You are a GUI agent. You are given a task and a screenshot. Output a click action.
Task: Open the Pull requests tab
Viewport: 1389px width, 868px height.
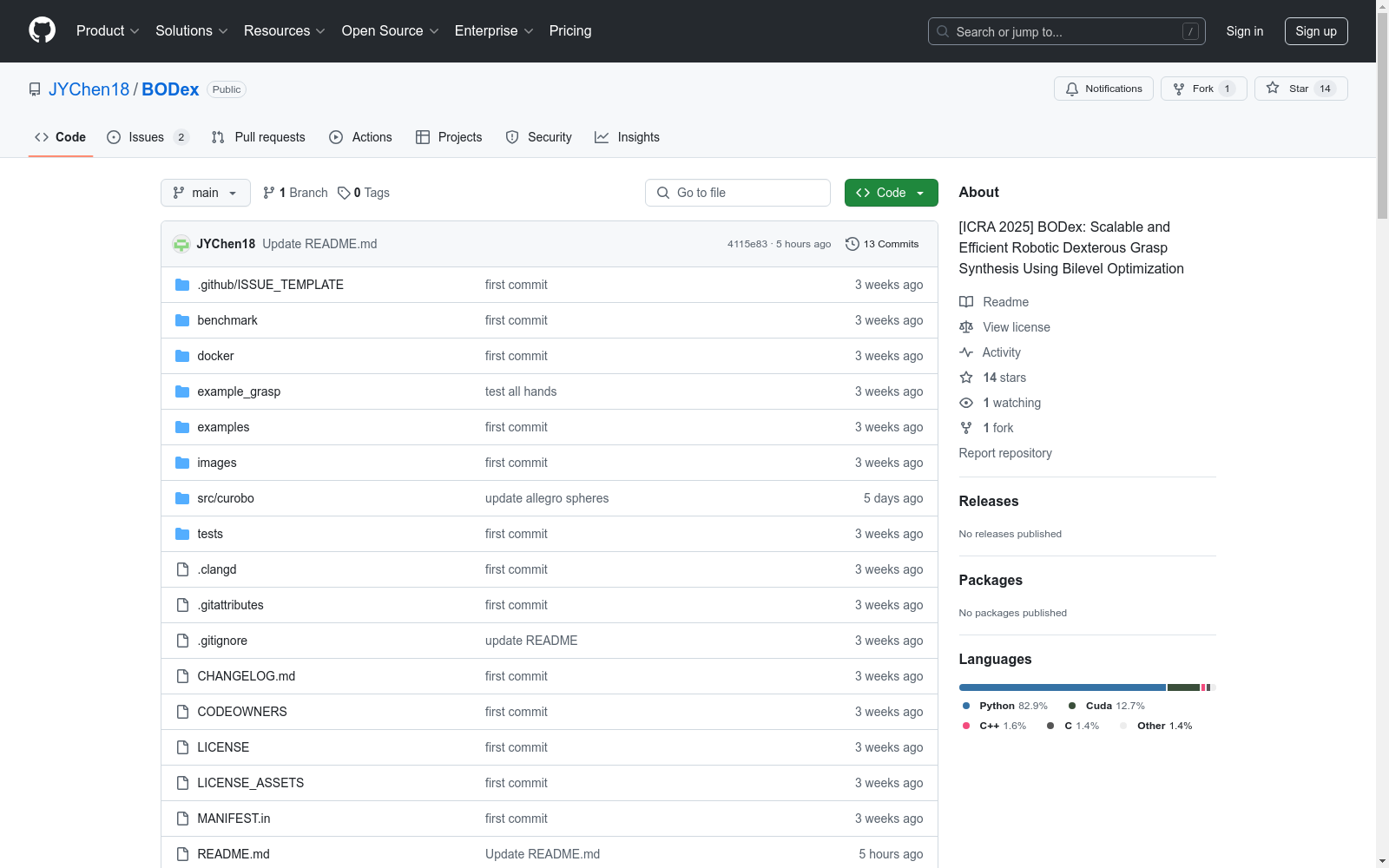[x=259, y=137]
